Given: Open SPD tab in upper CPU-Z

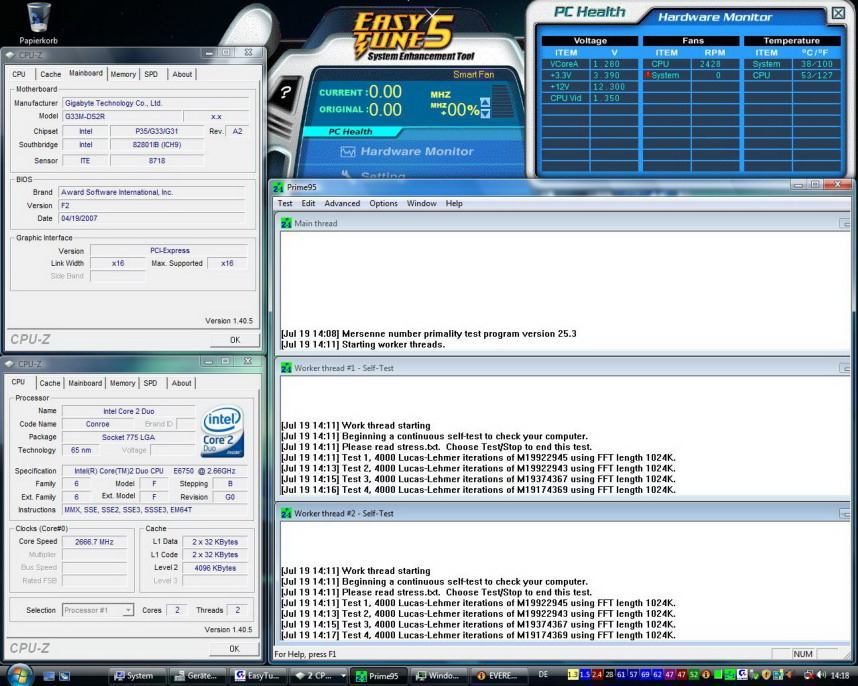Looking at the screenshot, I should pyautogui.click(x=151, y=74).
